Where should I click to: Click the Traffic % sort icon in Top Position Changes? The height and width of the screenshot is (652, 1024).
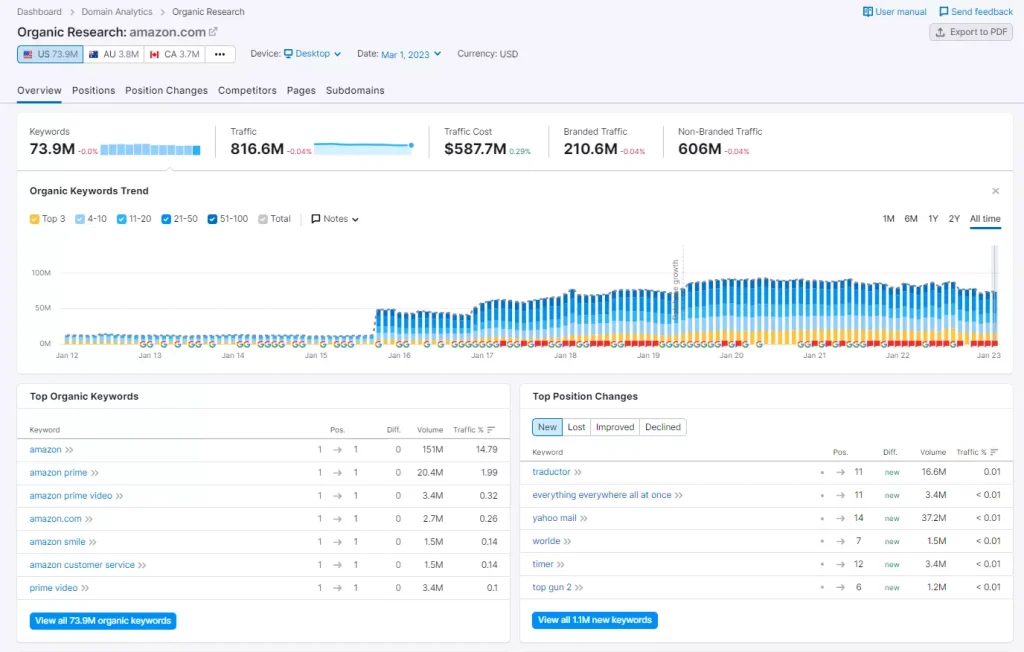994,452
